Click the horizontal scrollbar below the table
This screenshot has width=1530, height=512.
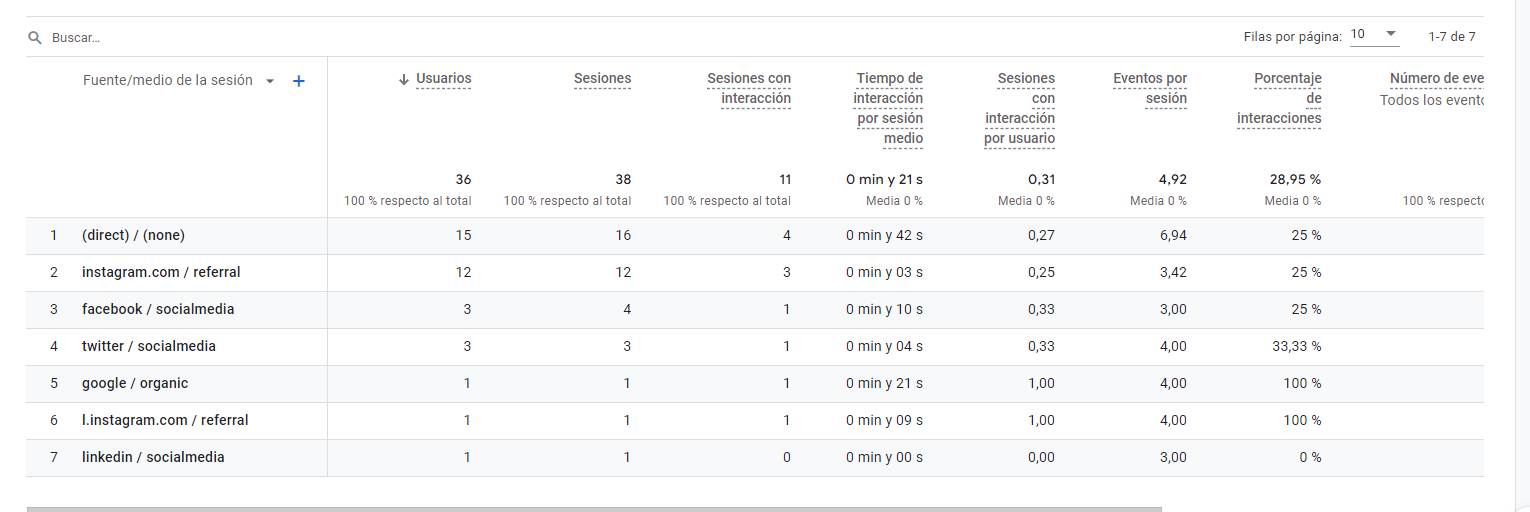[x=594, y=509]
